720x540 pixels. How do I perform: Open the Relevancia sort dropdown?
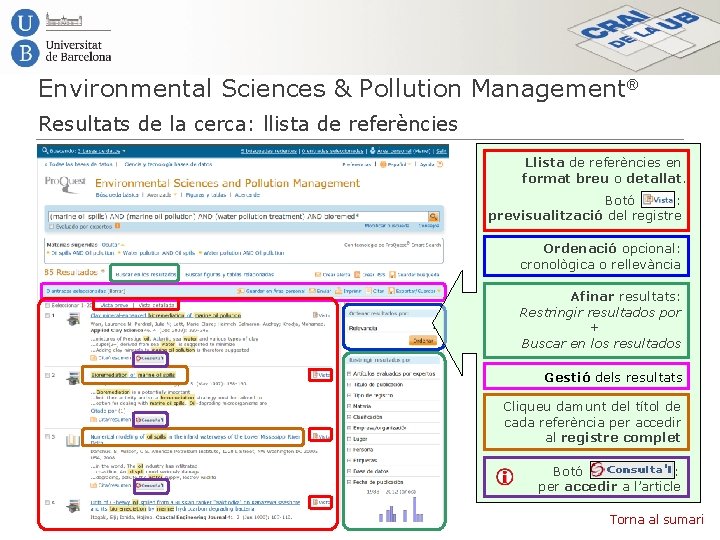(390, 328)
